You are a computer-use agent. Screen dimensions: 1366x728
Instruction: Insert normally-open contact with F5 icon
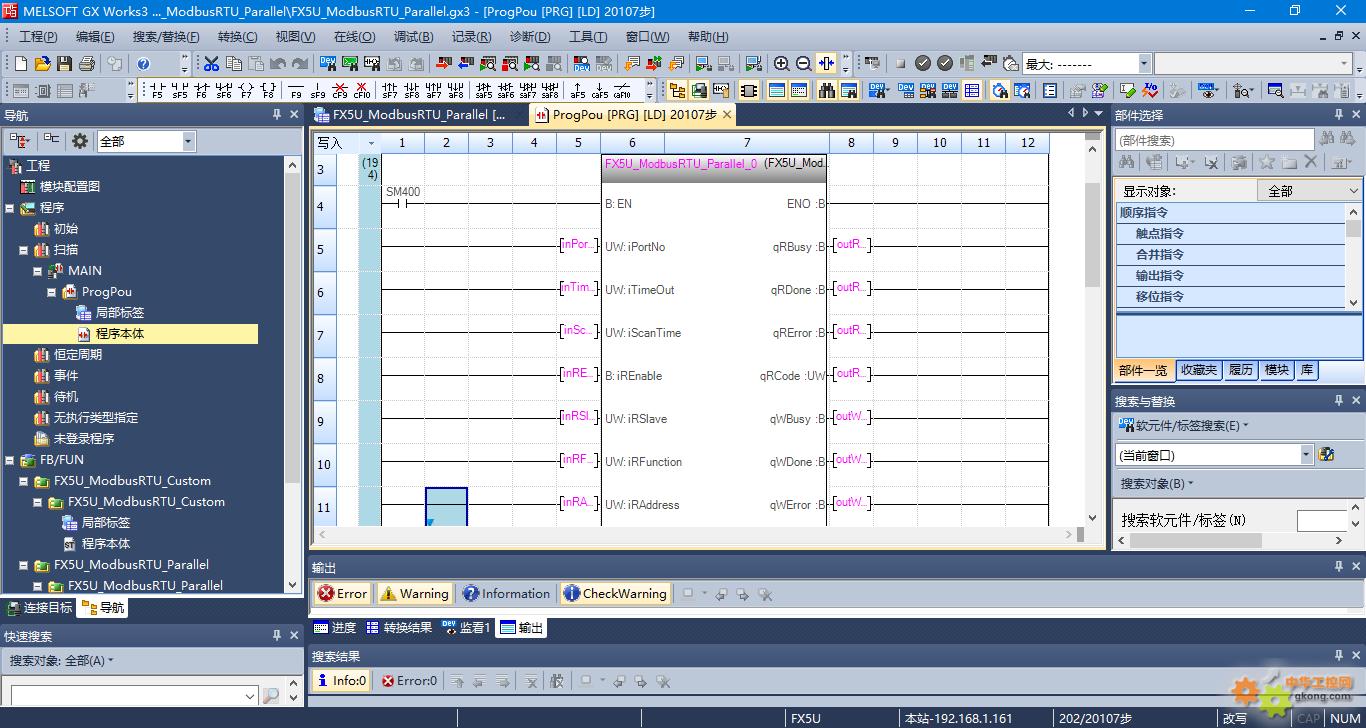pyautogui.click(x=157, y=91)
